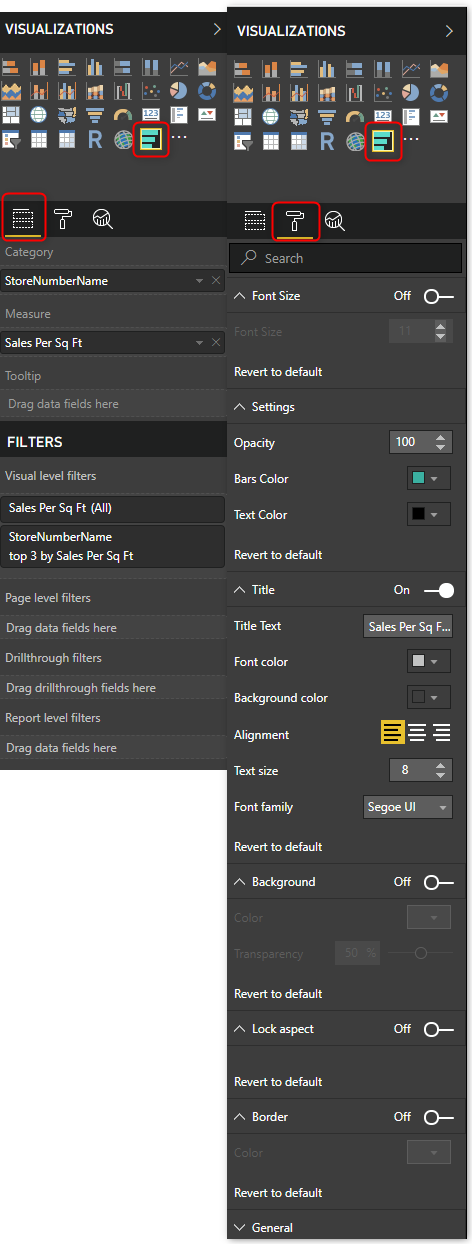Choose pie chart icon in left Visualizations pane
This screenshot has height=1244, width=472.
point(178,91)
